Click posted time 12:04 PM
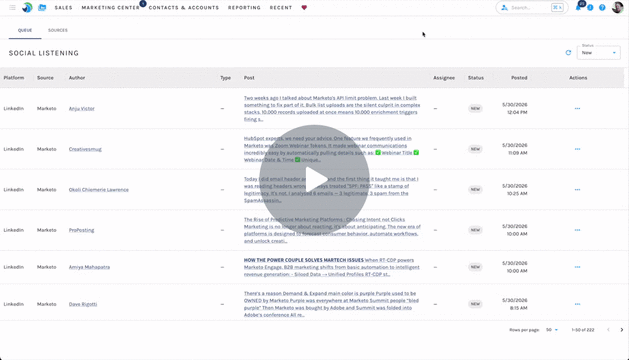Image resolution: width=629 pixels, height=360 pixels. point(517,112)
